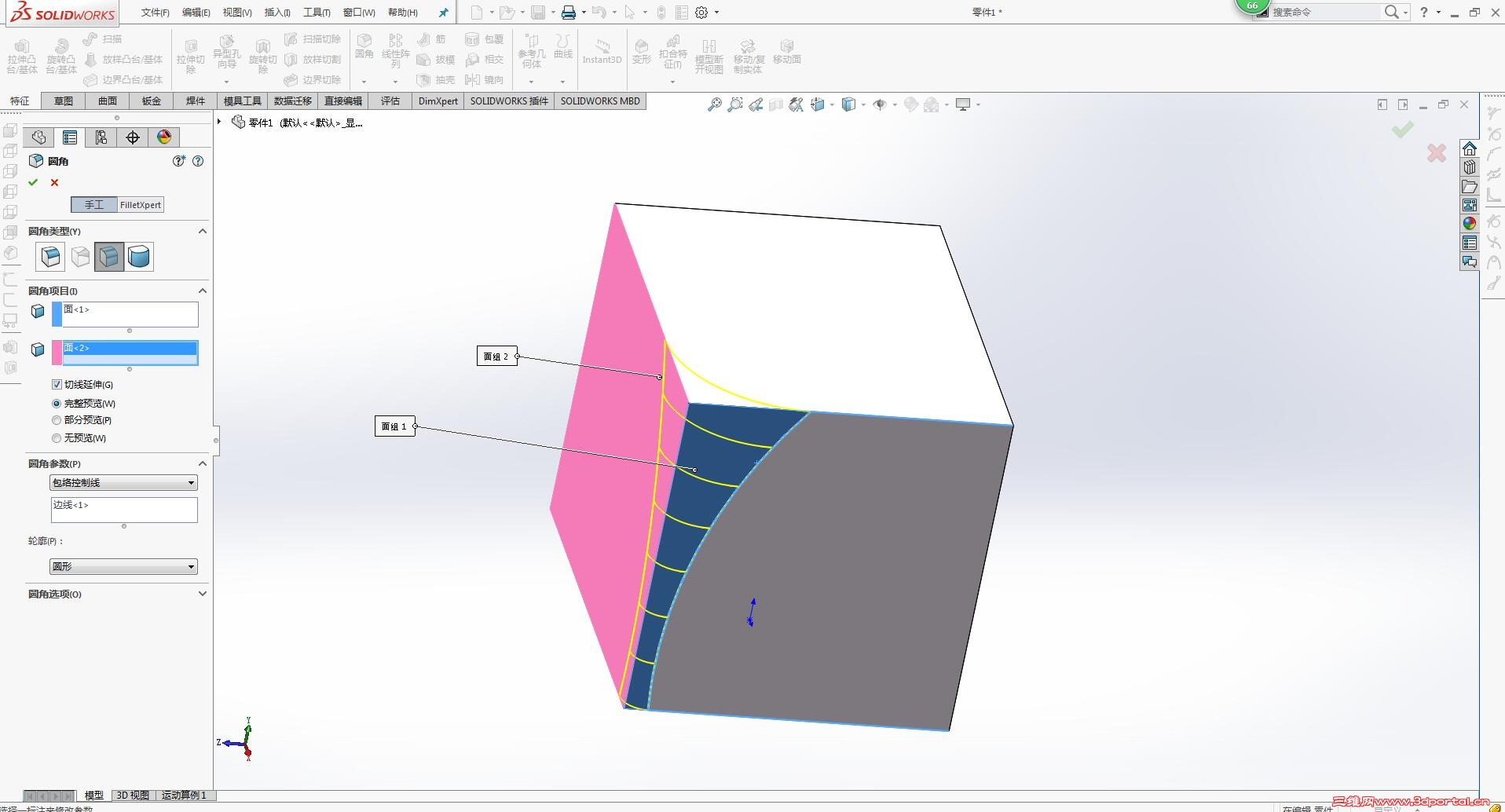Switch to the 3D 视图 bottom tab
The width and height of the screenshot is (1505, 812).
tap(133, 795)
